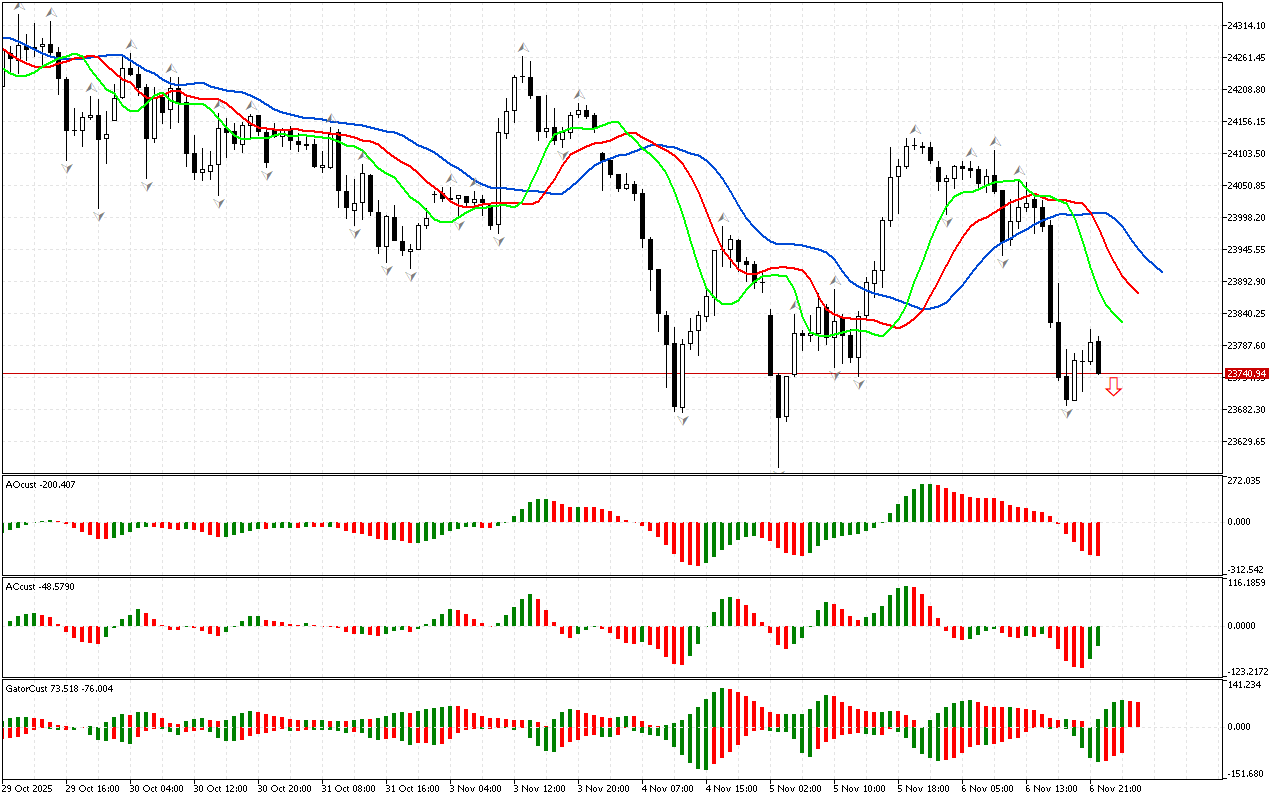
Task: Select the green Alligator lips line's right end
Action: click(x=1121, y=321)
